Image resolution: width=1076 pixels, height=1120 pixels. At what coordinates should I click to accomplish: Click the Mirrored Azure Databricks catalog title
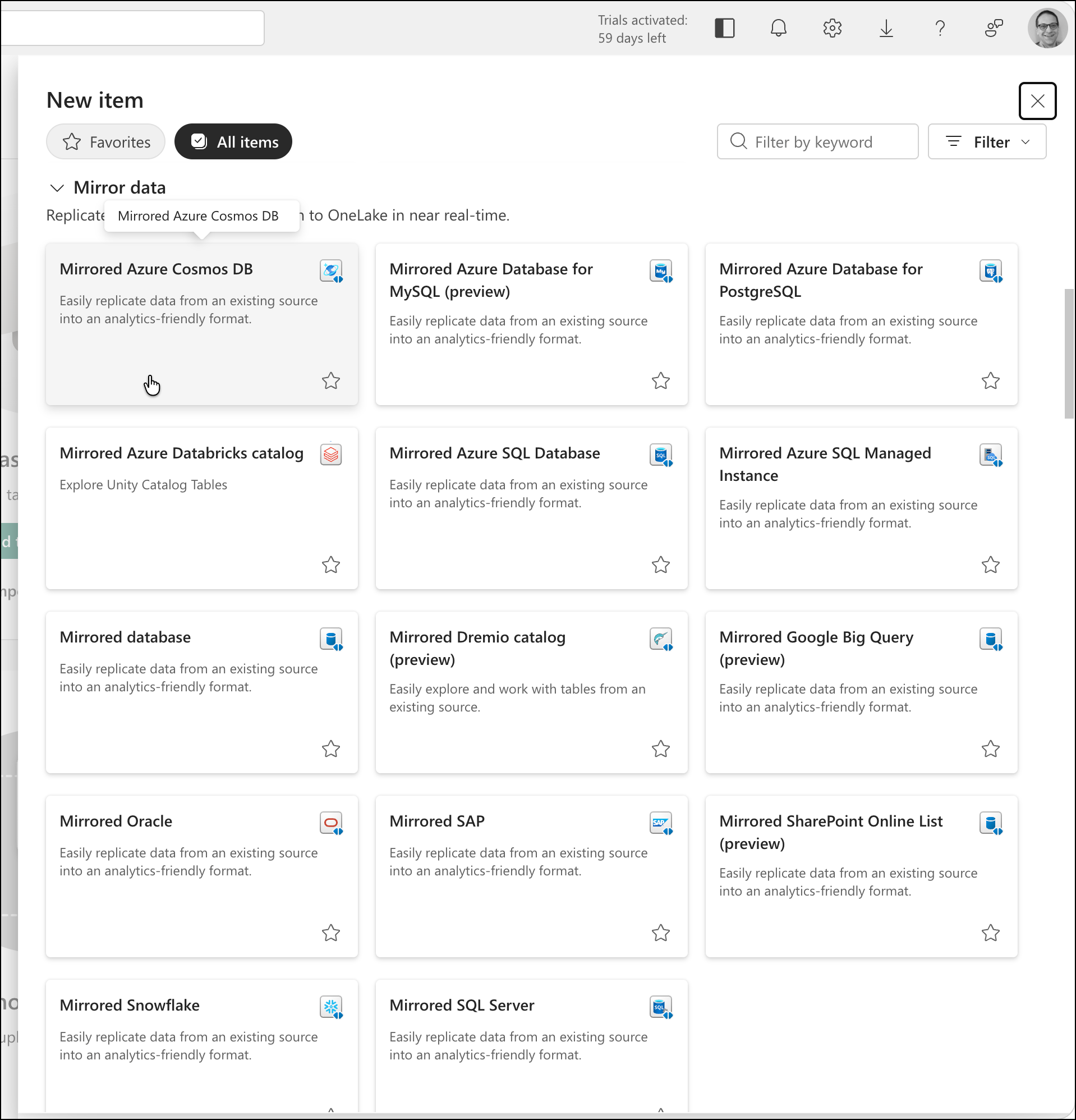pyautogui.click(x=182, y=453)
